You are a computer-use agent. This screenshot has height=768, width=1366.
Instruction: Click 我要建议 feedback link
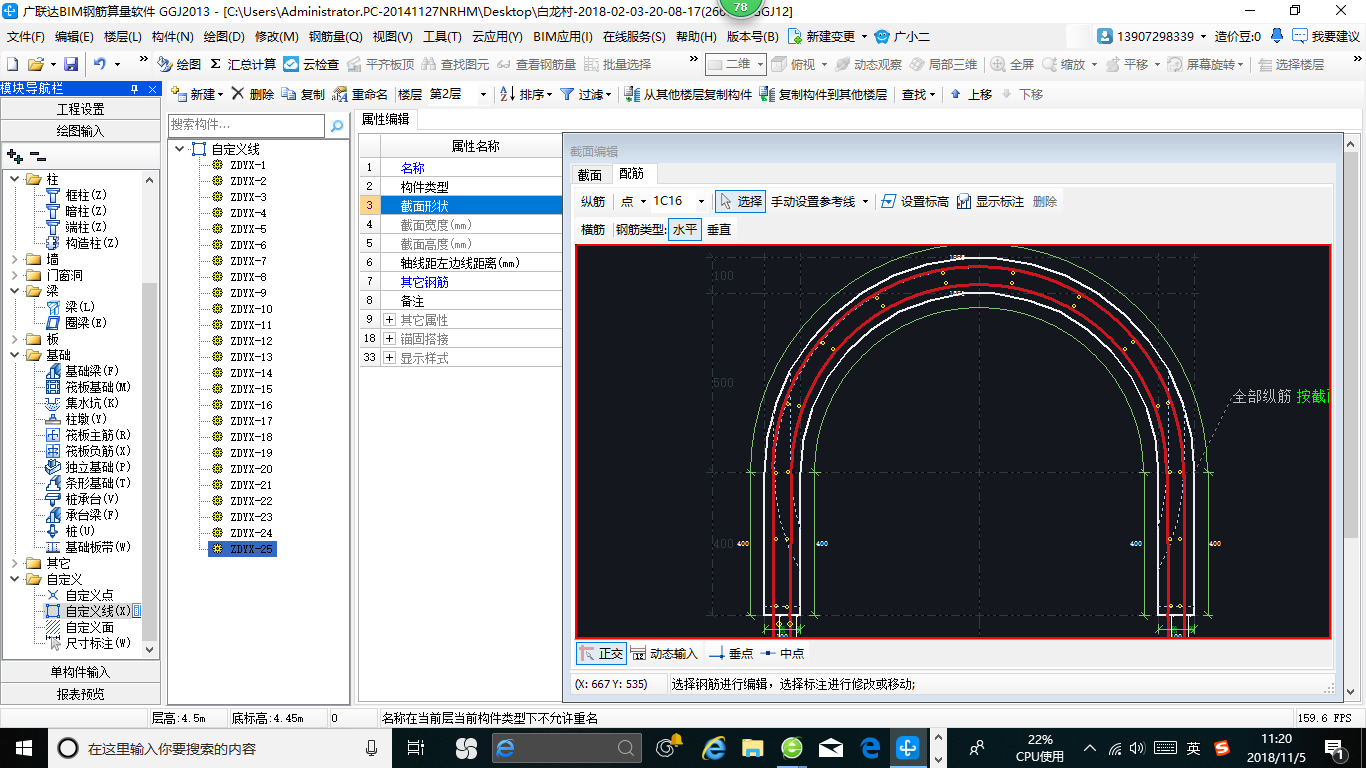pos(1326,36)
